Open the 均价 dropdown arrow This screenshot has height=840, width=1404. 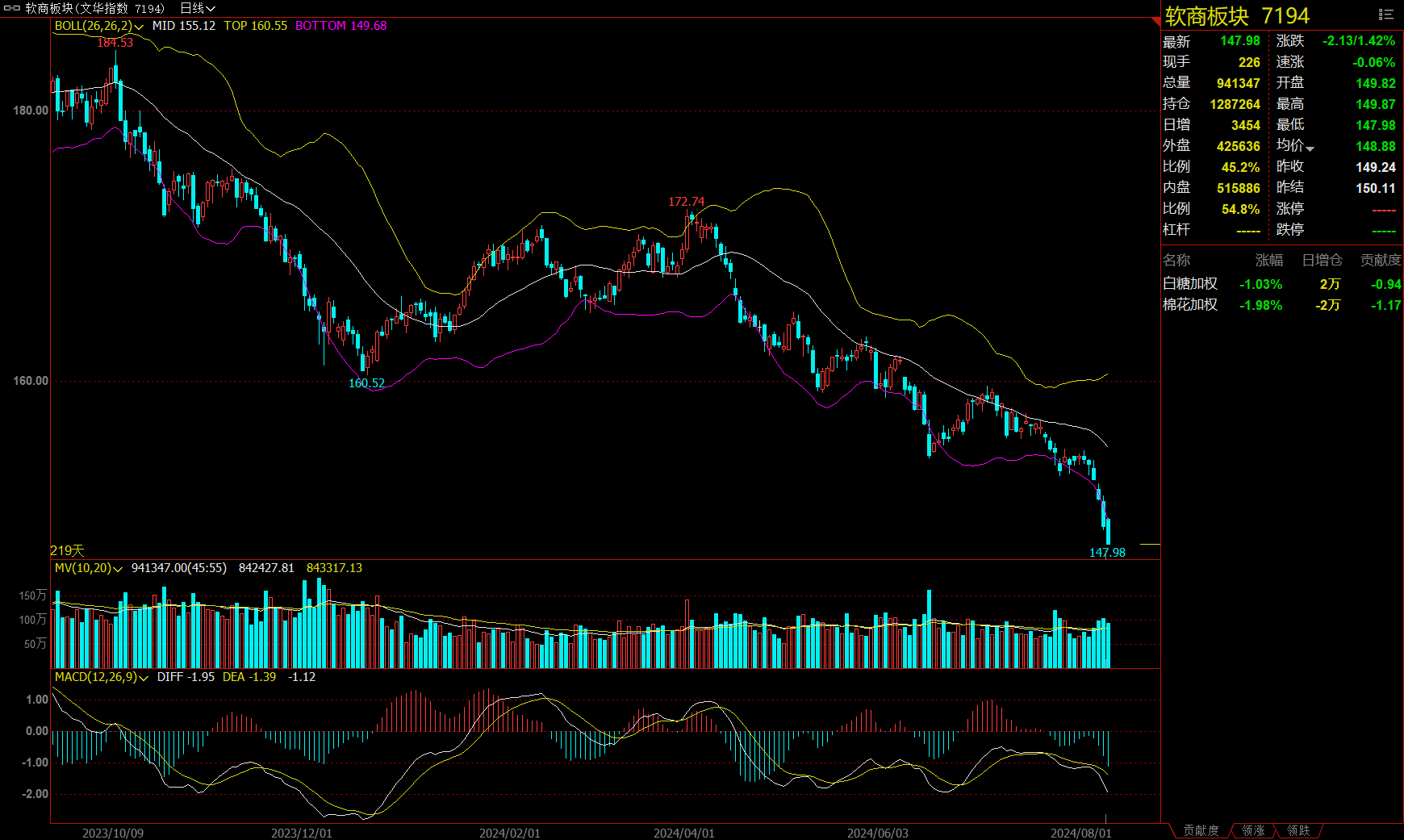1310,148
